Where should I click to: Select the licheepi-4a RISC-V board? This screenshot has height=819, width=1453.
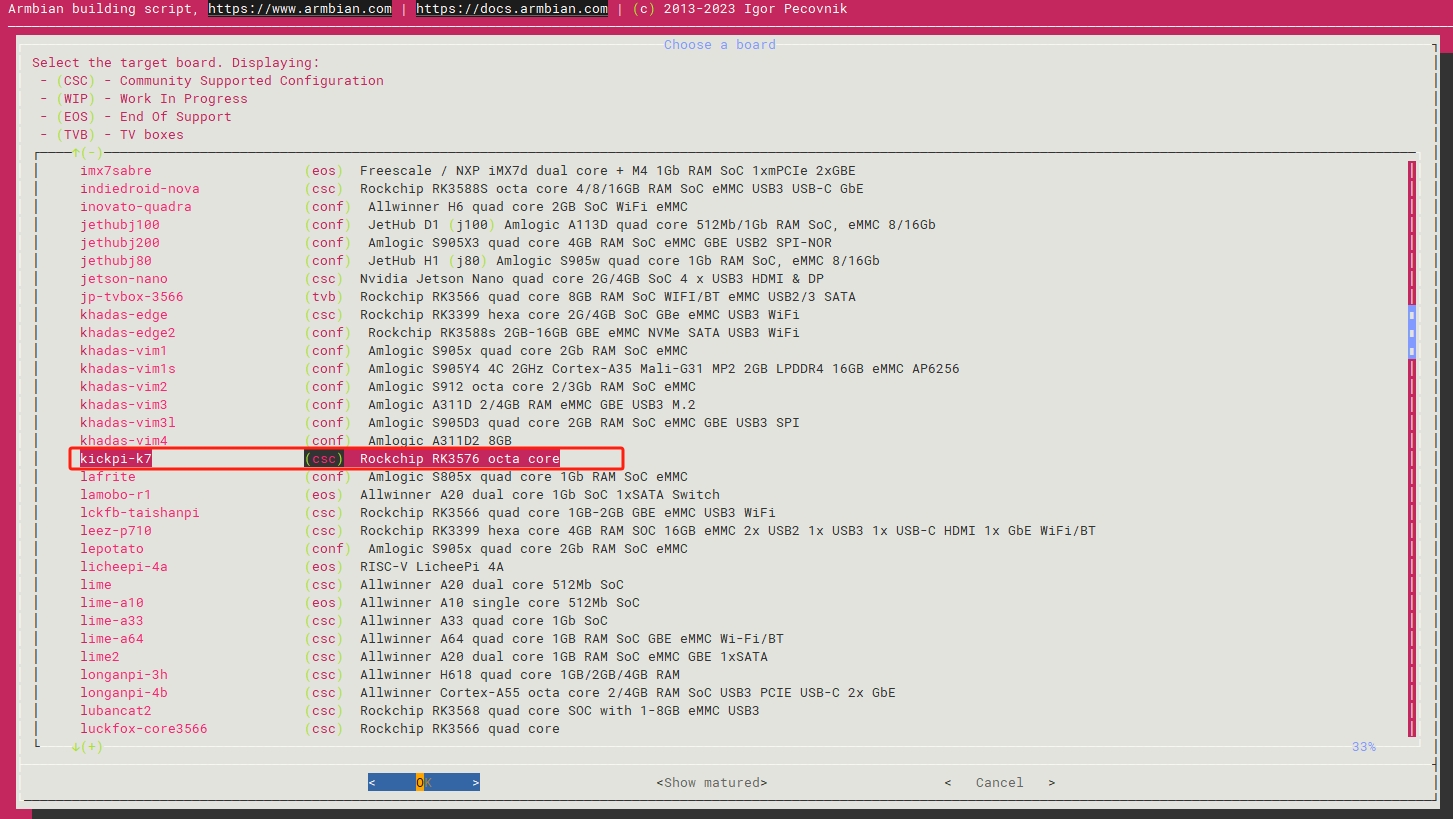coord(123,567)
